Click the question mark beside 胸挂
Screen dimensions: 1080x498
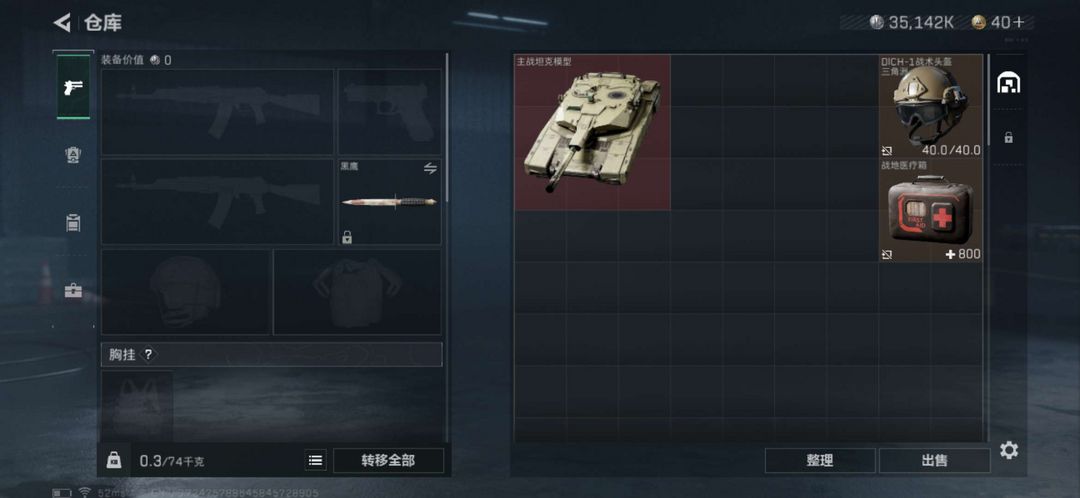(147, 355)
